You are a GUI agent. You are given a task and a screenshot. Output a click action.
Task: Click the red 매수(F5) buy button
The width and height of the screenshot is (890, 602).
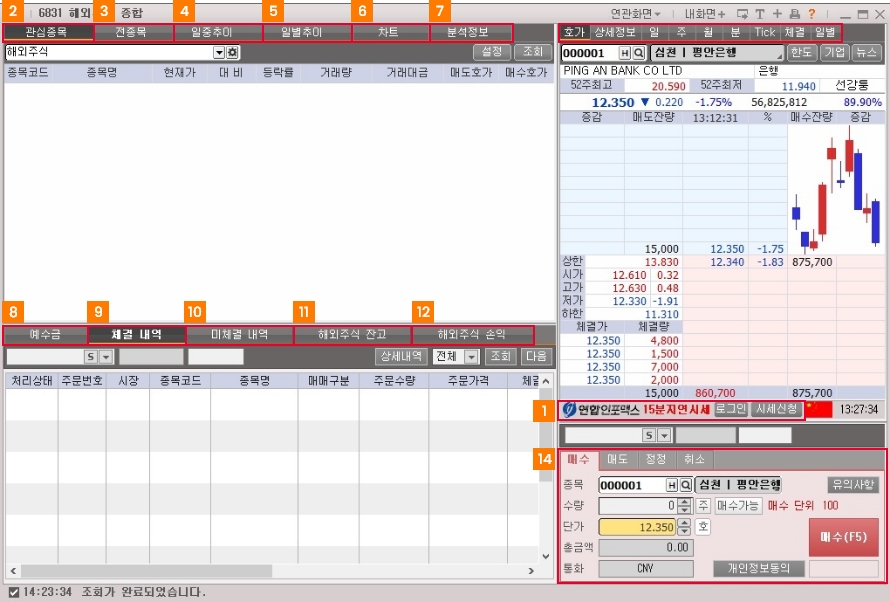tap(843, 537)
